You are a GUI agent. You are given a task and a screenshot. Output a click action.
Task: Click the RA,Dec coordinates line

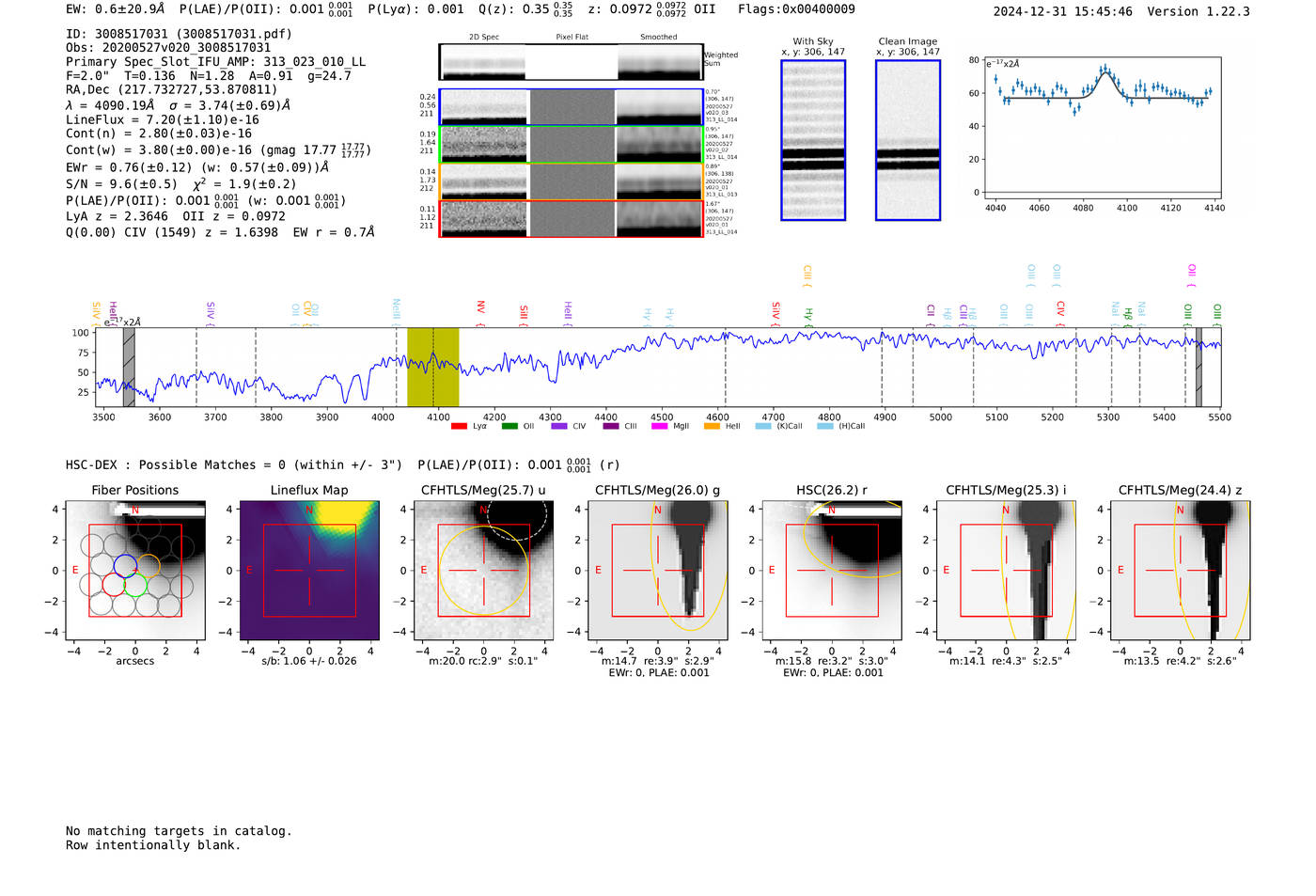[x=172, y=90]
